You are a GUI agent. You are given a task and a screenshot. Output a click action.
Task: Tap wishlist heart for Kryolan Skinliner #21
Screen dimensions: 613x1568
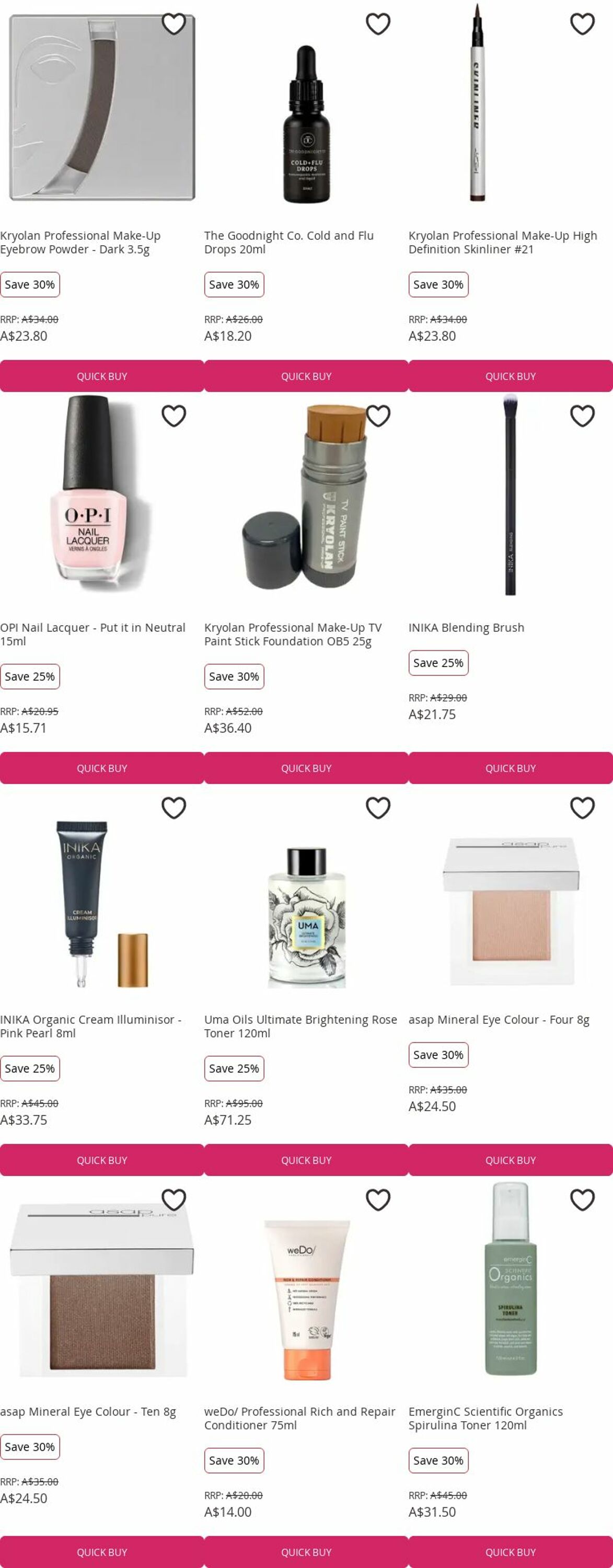(583, 24)
